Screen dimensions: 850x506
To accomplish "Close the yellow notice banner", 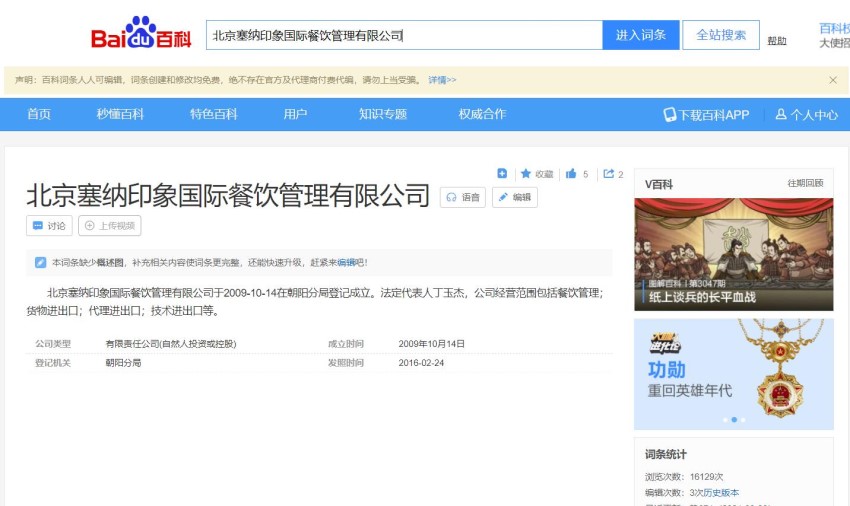I will pos(833,80).
